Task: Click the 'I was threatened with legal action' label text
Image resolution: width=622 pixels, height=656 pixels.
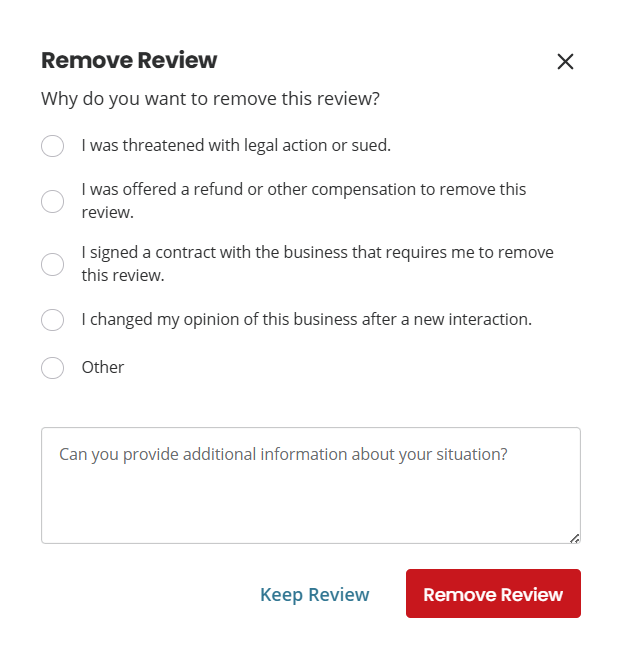Action: click(236, 145)
